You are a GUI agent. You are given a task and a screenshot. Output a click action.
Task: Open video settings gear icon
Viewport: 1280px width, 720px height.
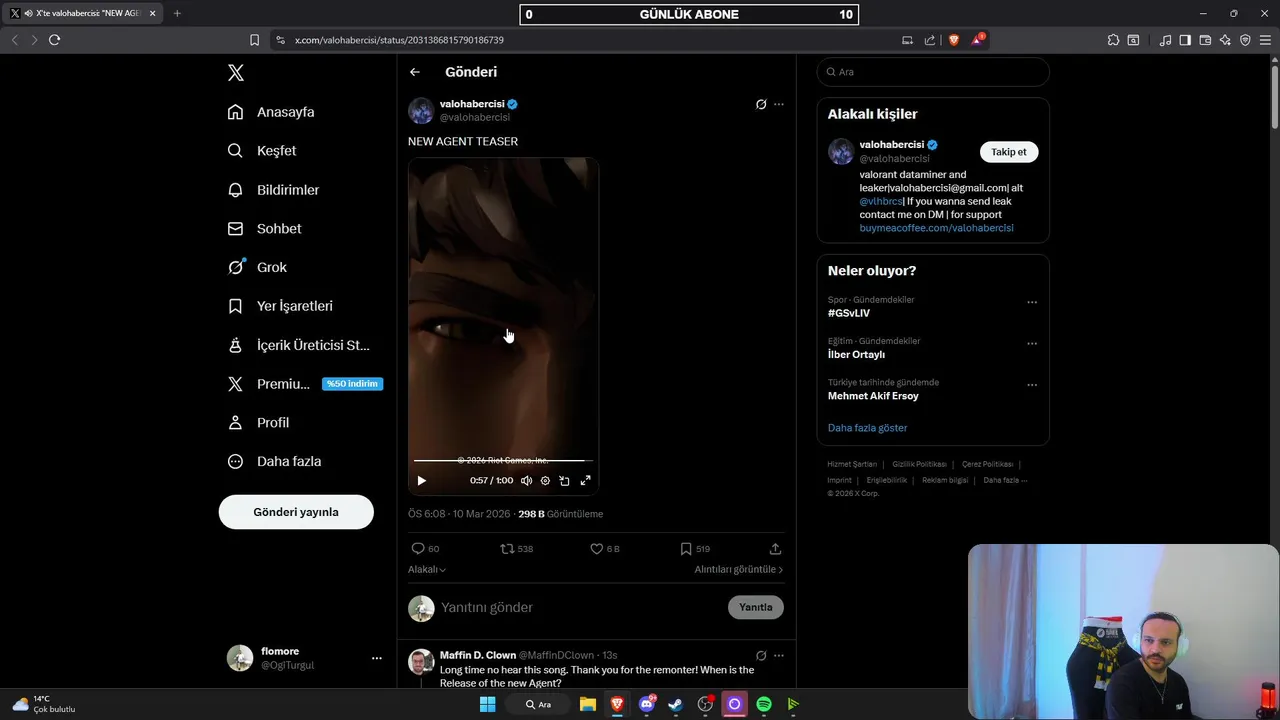(x=545, y=481)
